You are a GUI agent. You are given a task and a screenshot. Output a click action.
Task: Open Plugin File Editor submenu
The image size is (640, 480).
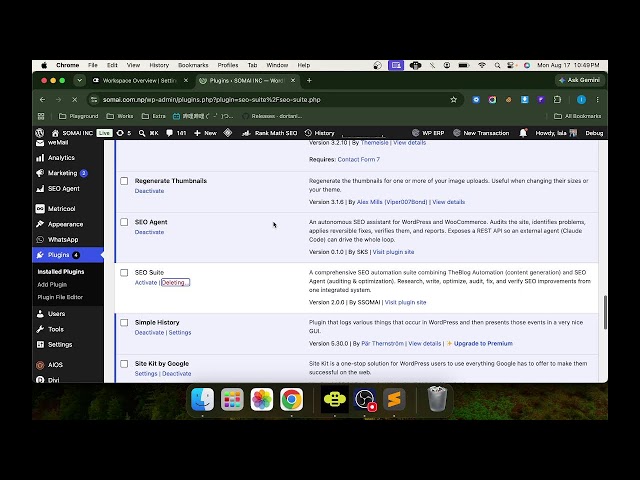click(60, 297)
